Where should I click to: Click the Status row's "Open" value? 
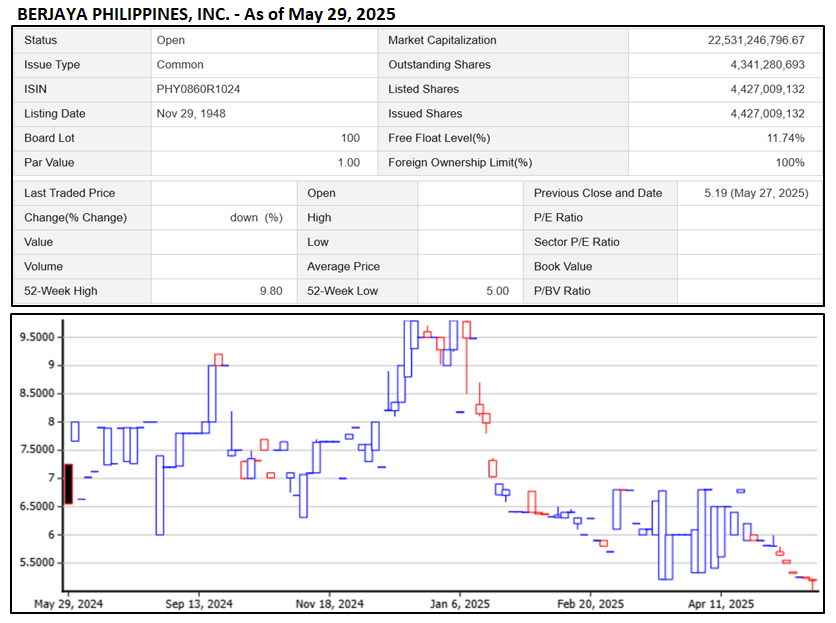coord(171,41)
